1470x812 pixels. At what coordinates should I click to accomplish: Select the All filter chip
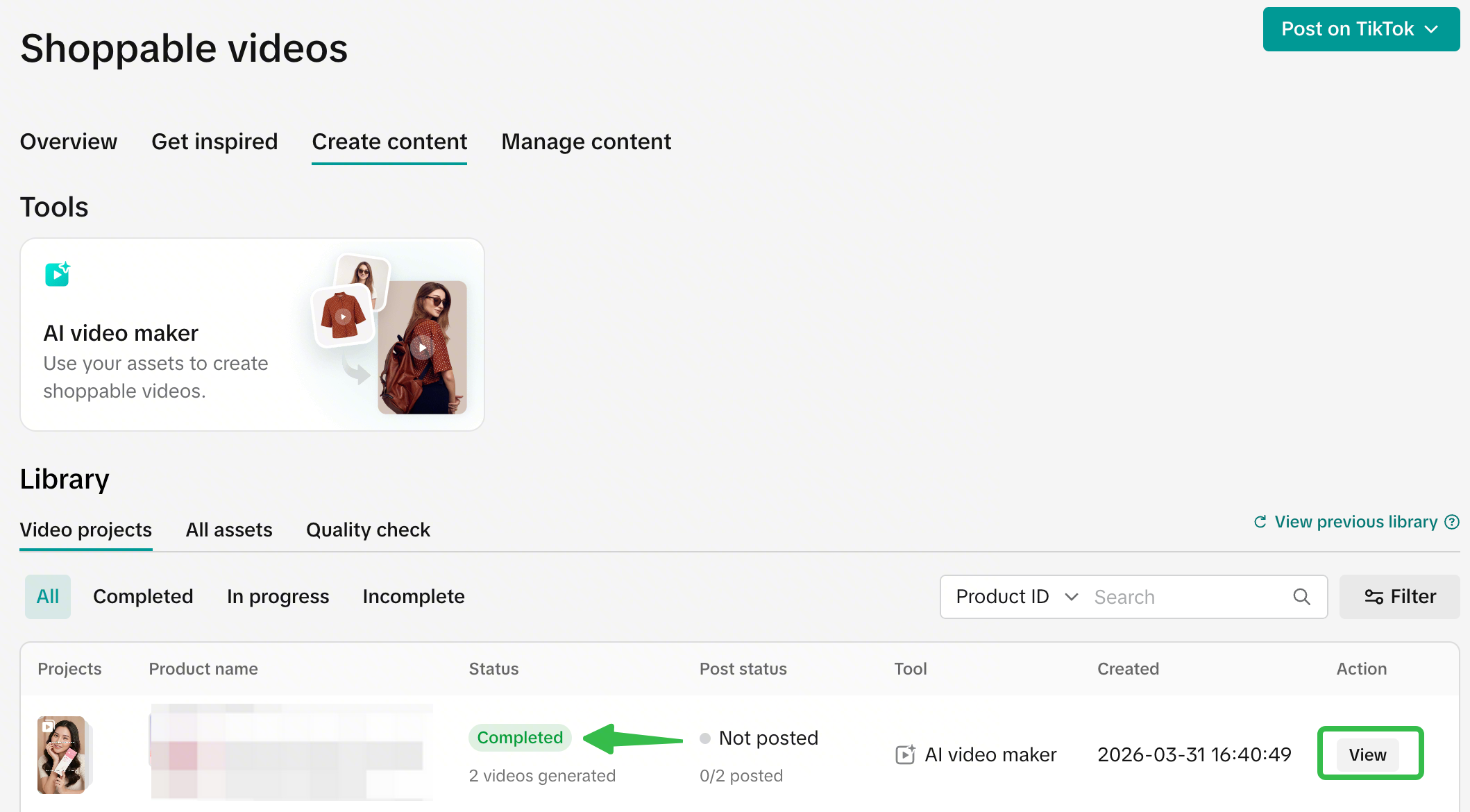click(48, 597)
